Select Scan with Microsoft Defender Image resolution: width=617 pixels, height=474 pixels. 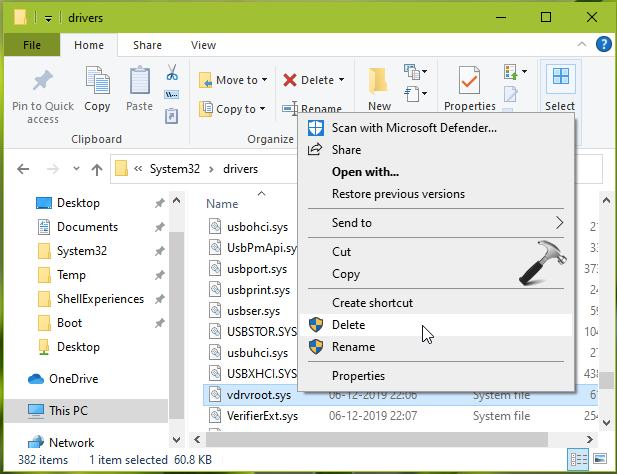[x=413, y=128]
